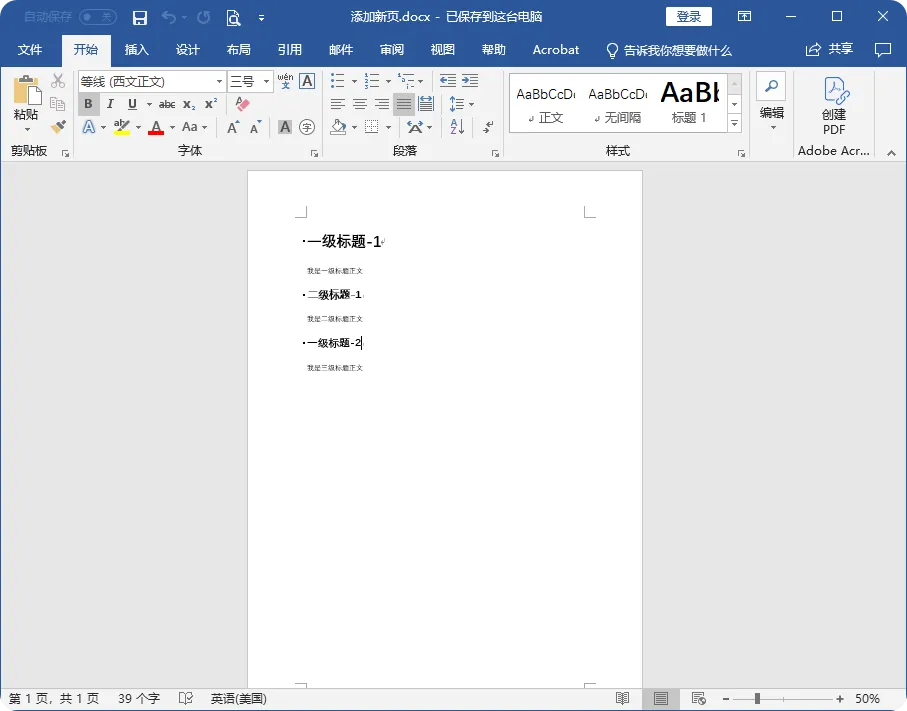Toggle Subscript formatting
This screenshot has width=907, height=711.
(189, 104)
